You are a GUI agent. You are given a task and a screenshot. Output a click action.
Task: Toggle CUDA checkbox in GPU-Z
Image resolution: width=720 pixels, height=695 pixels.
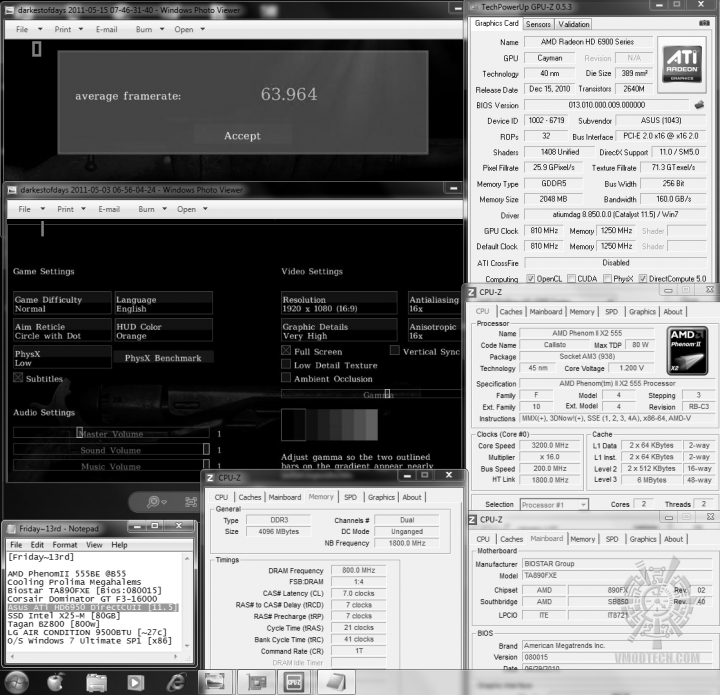point(571,279)
